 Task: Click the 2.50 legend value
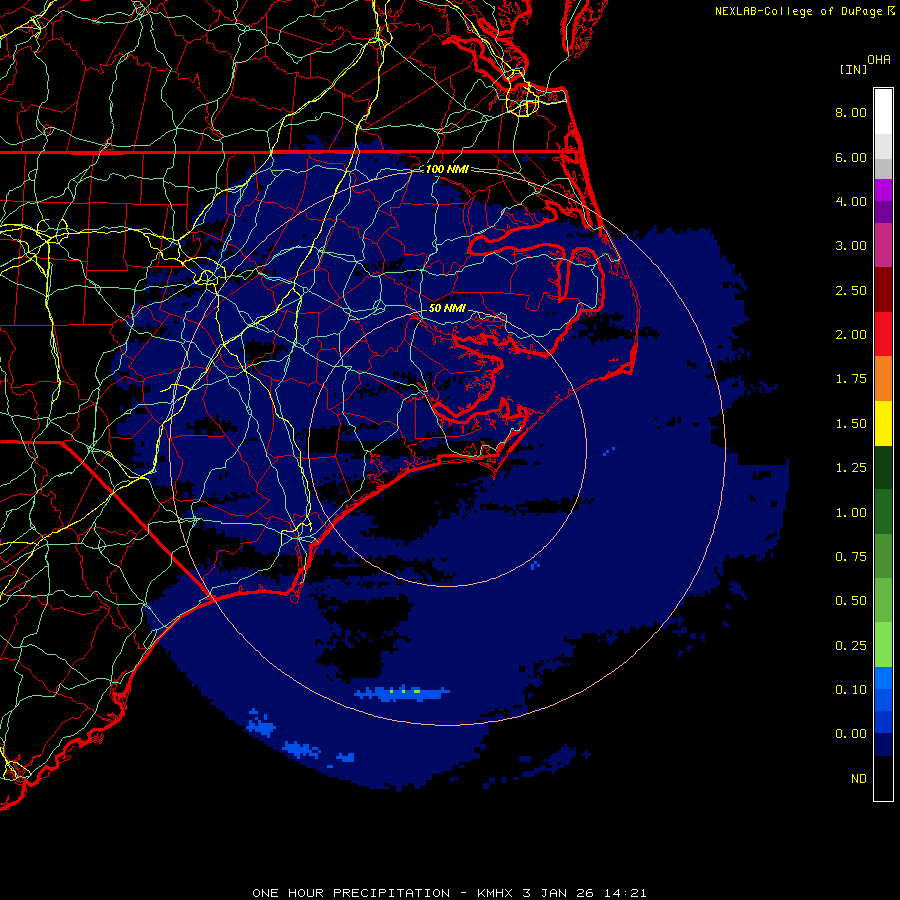tap(851, 290)
